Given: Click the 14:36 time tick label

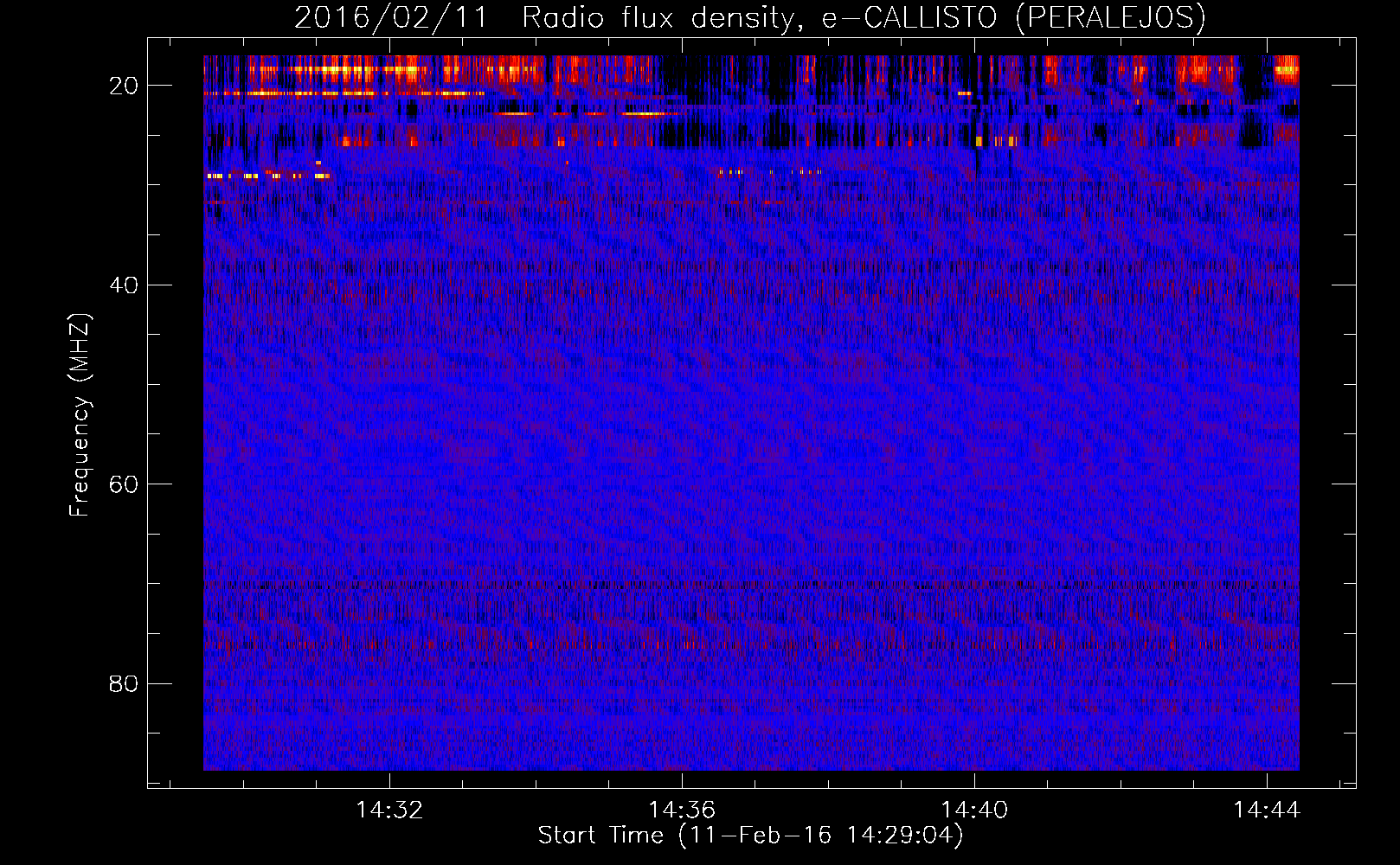Looking at the screenshot, I should 682,810.
